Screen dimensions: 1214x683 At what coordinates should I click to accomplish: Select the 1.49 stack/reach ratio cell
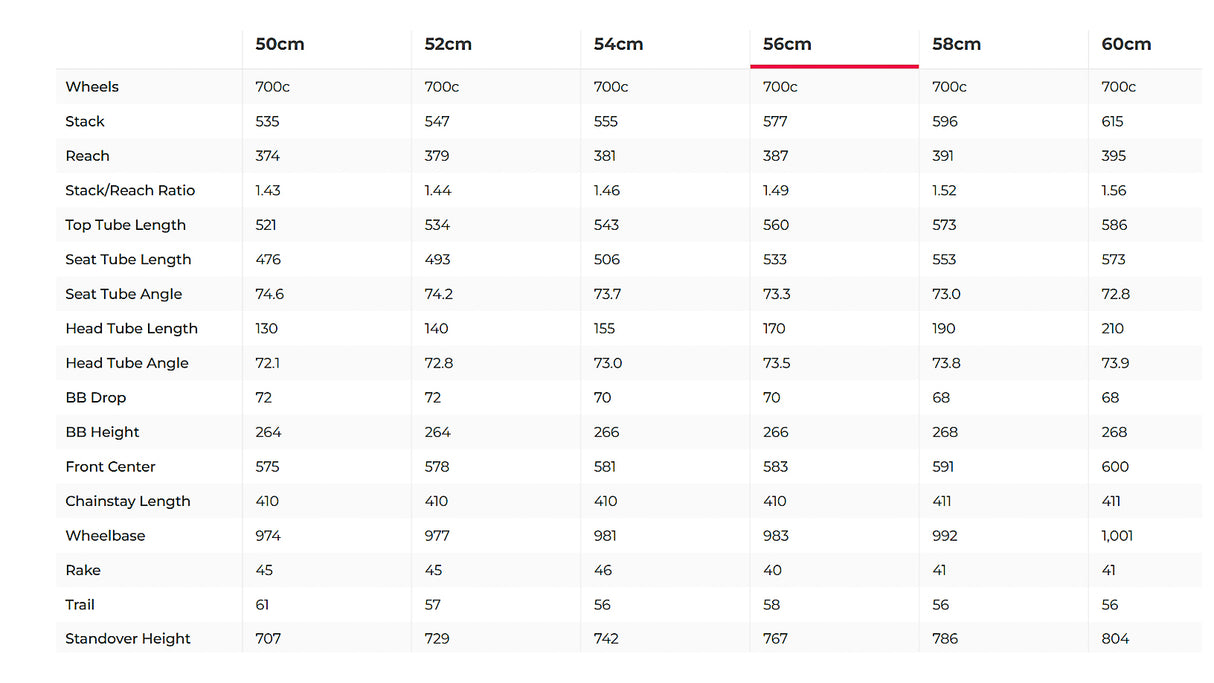tap(776, 190)
